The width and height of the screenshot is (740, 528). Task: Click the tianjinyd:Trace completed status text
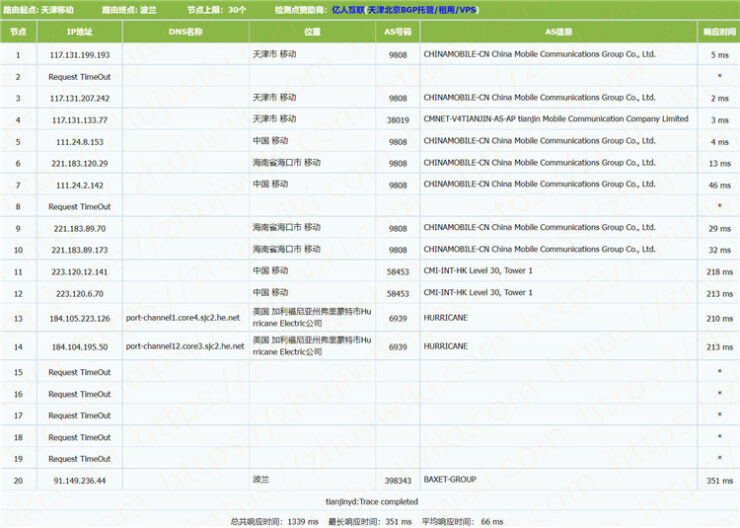point(372,502)
